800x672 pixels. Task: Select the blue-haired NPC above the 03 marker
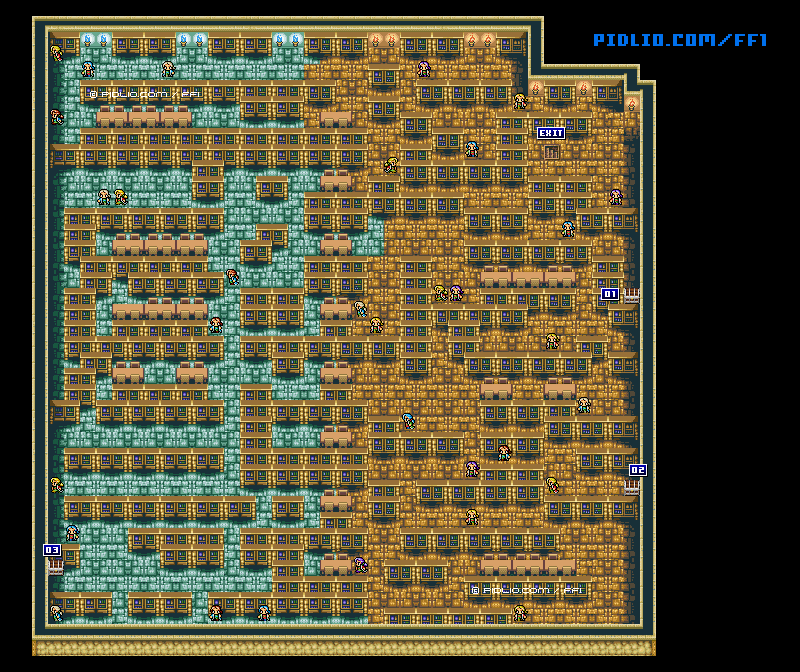pyautogui.click(x=72, y=533)
